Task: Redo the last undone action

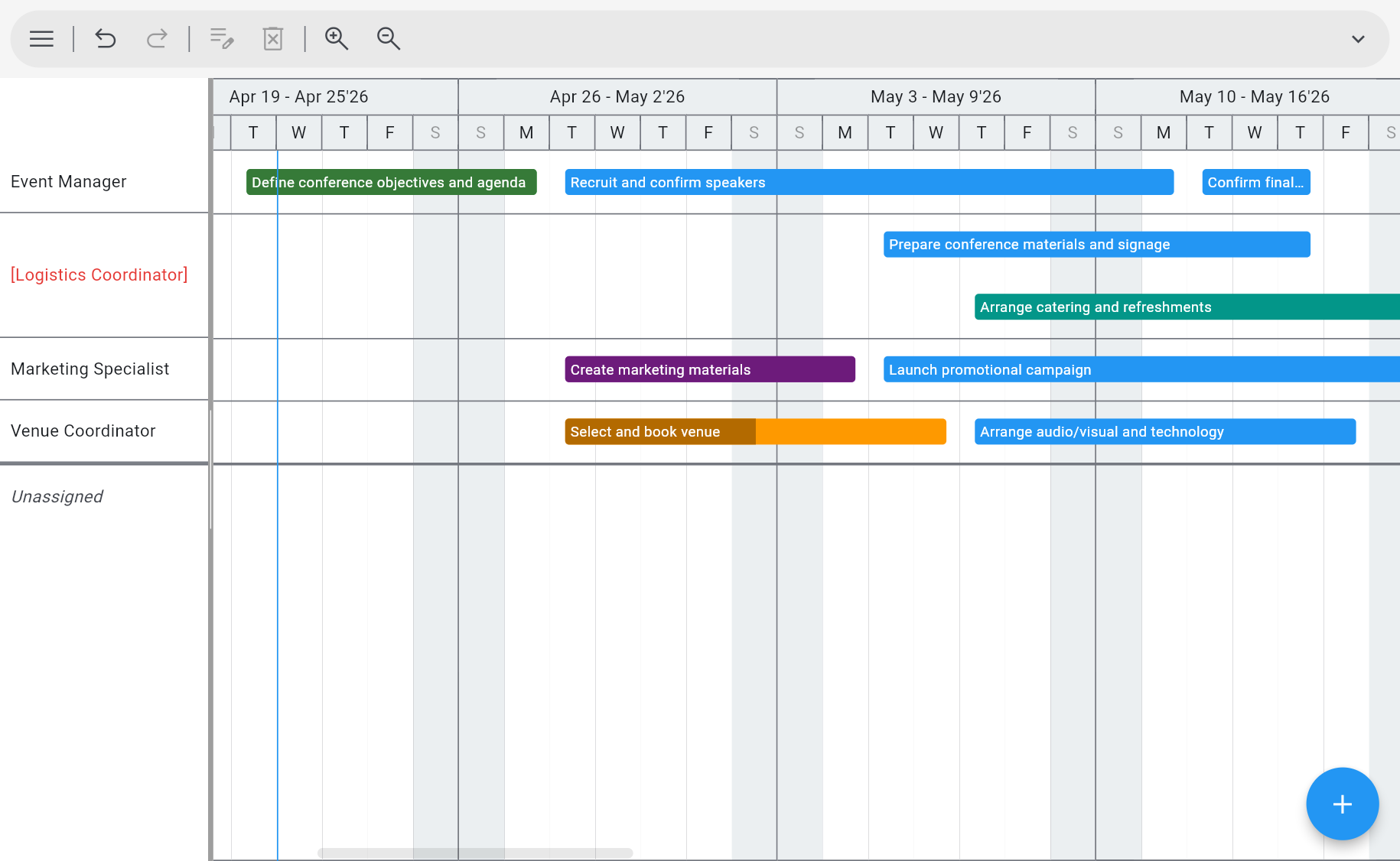Action: tap(157, 38)
